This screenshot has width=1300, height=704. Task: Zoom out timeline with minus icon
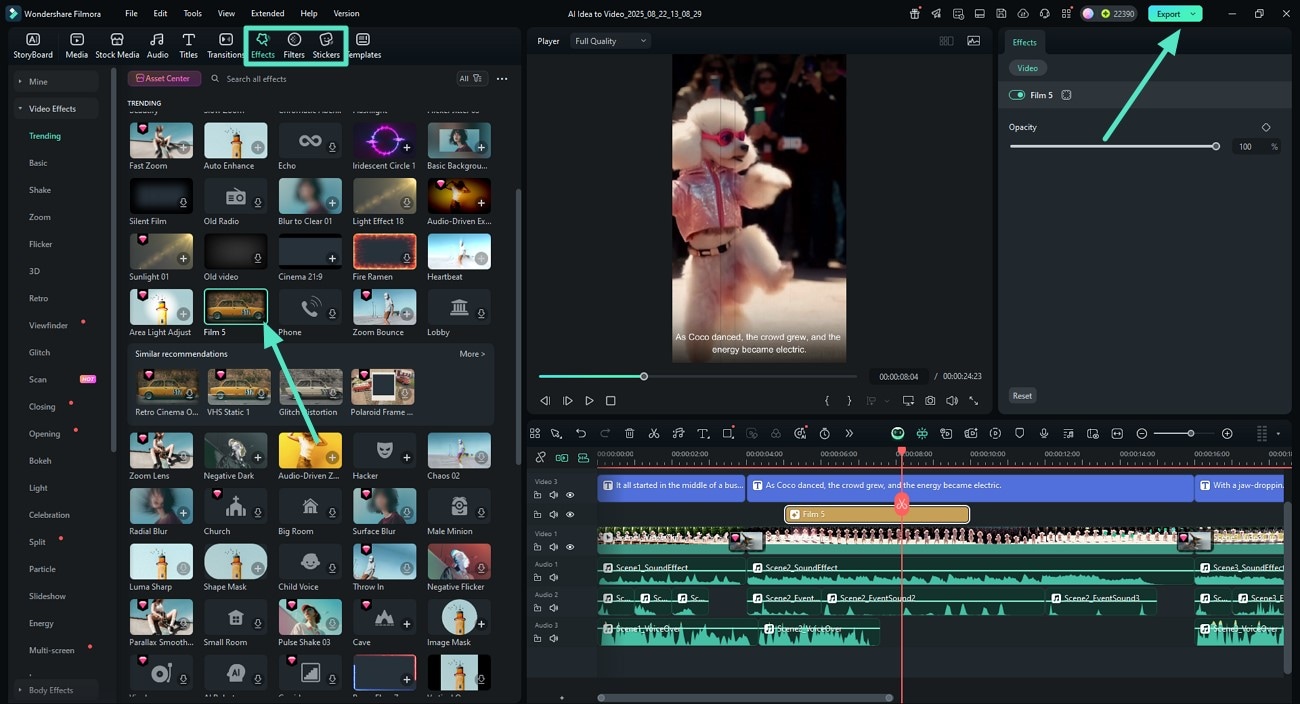[1142, 433]
